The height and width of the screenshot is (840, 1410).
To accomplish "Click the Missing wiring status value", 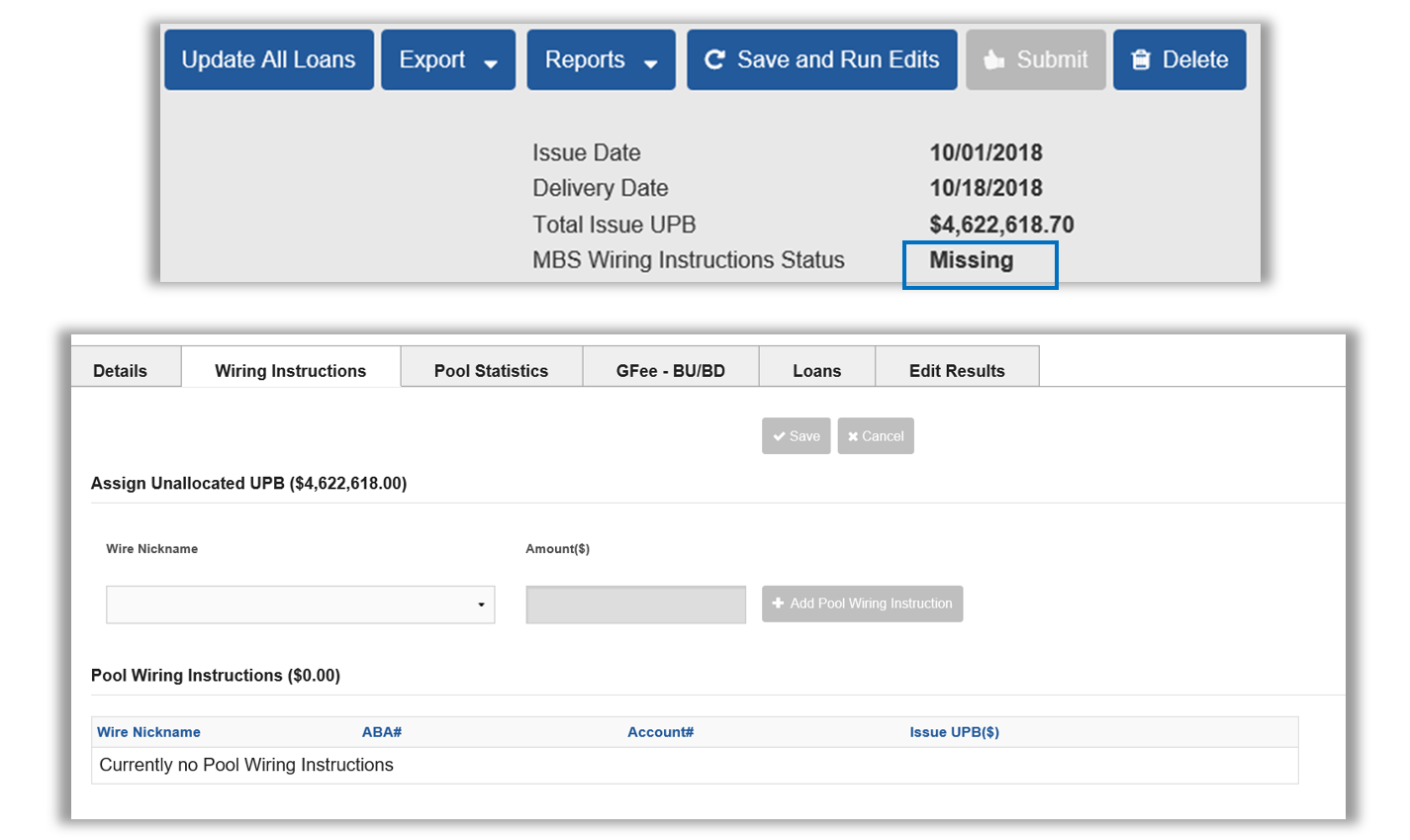I will [x=972, y=260].
